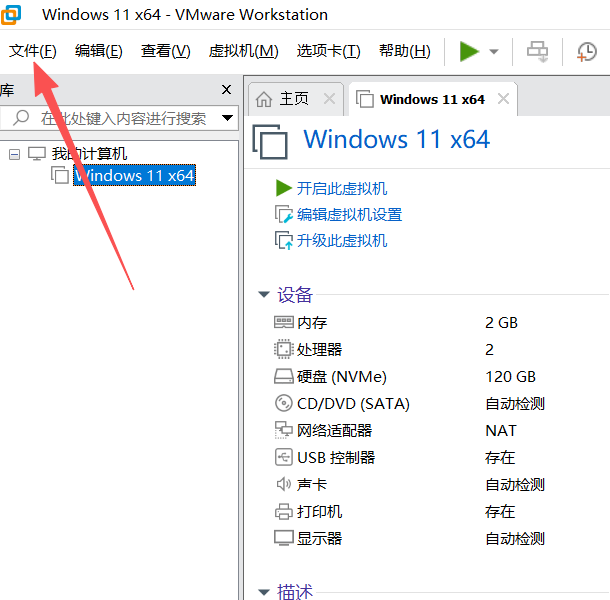Screen dimensions: 610x600
Task: Click the 编辑虚拟机设置 link
Action: pyautogui.click(x=349, y=215)
